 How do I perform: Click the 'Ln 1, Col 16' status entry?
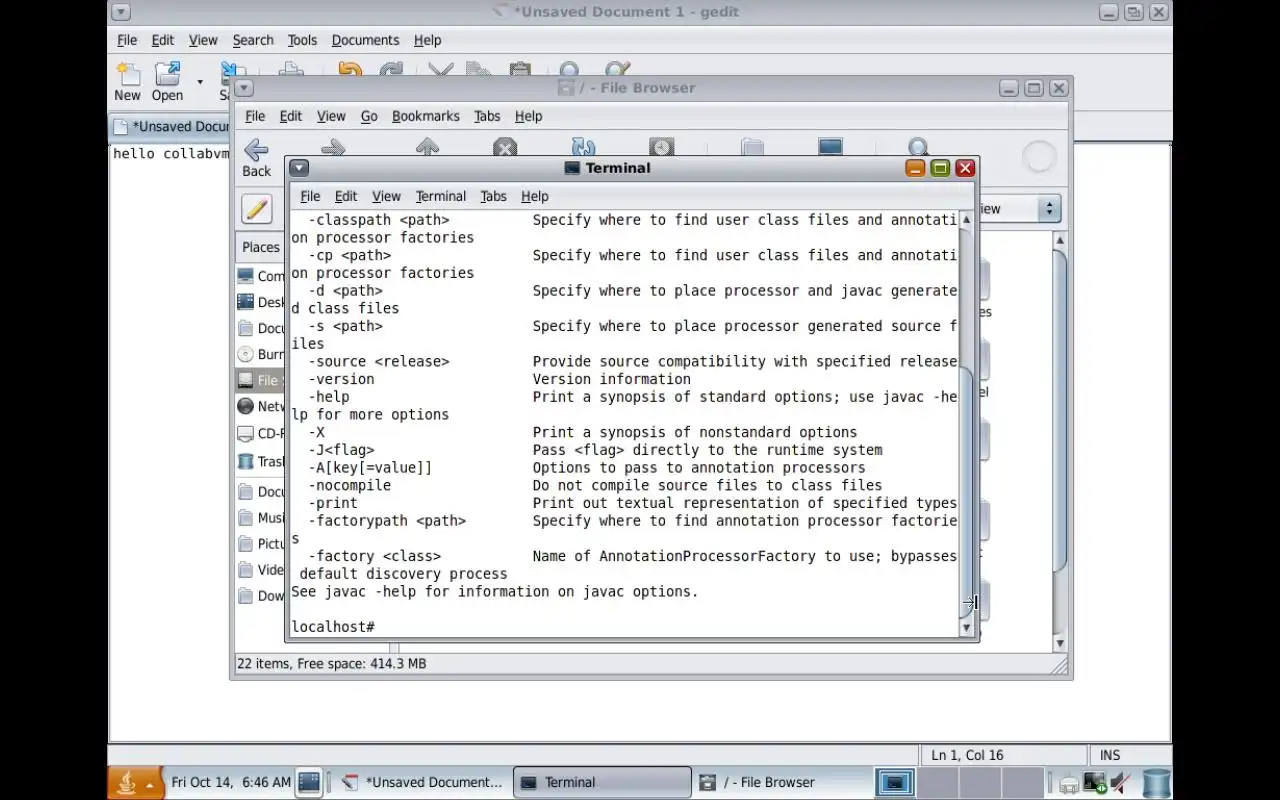pyautogui.click(x=967, y=755)
